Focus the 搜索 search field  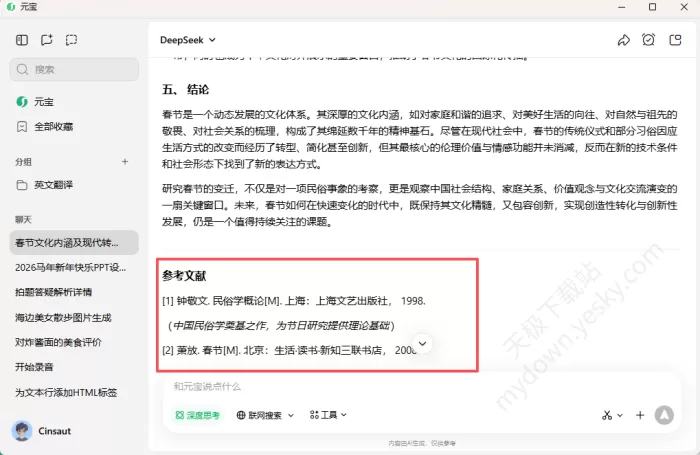(74, 70)
